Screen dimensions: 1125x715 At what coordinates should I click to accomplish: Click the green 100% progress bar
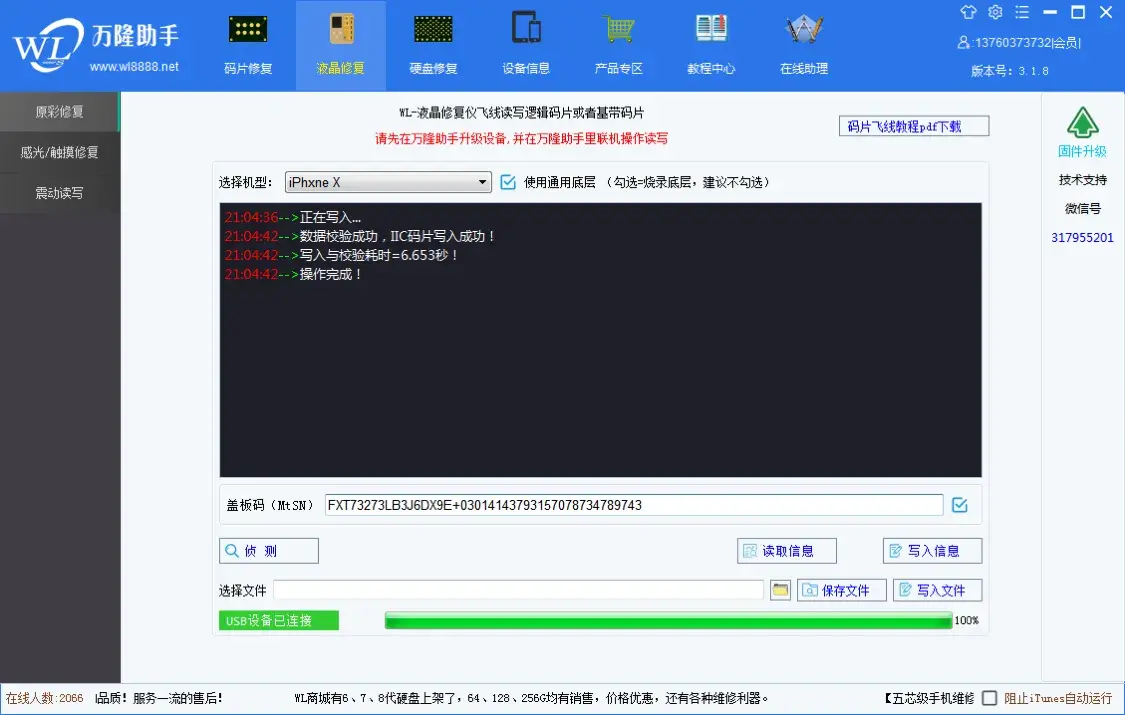tap(668, 621)
